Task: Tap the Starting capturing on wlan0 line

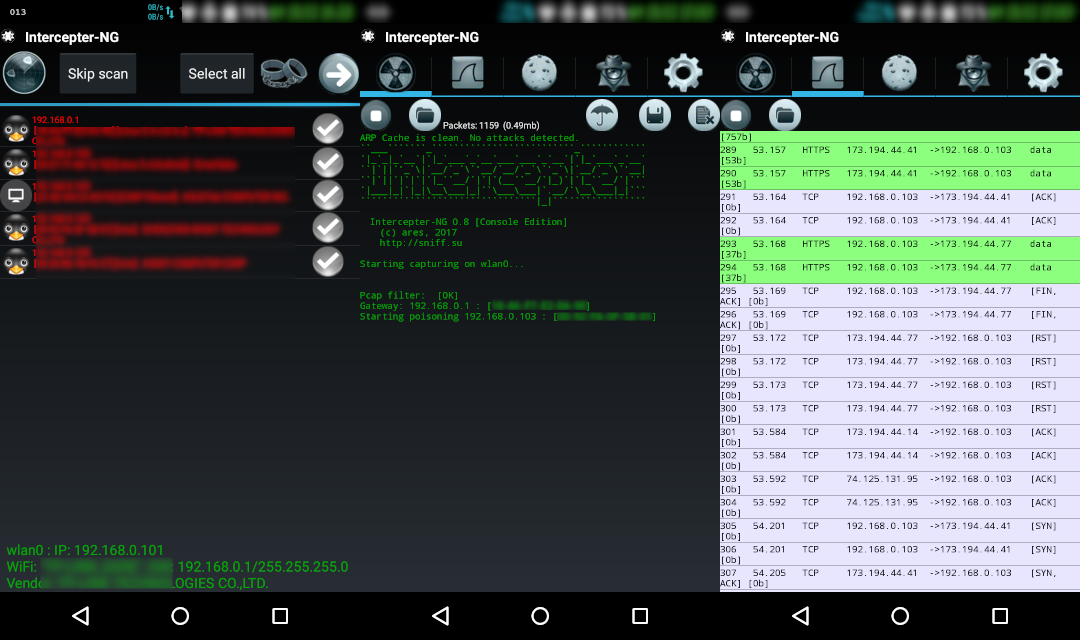Action: click(x=442, y=264)
